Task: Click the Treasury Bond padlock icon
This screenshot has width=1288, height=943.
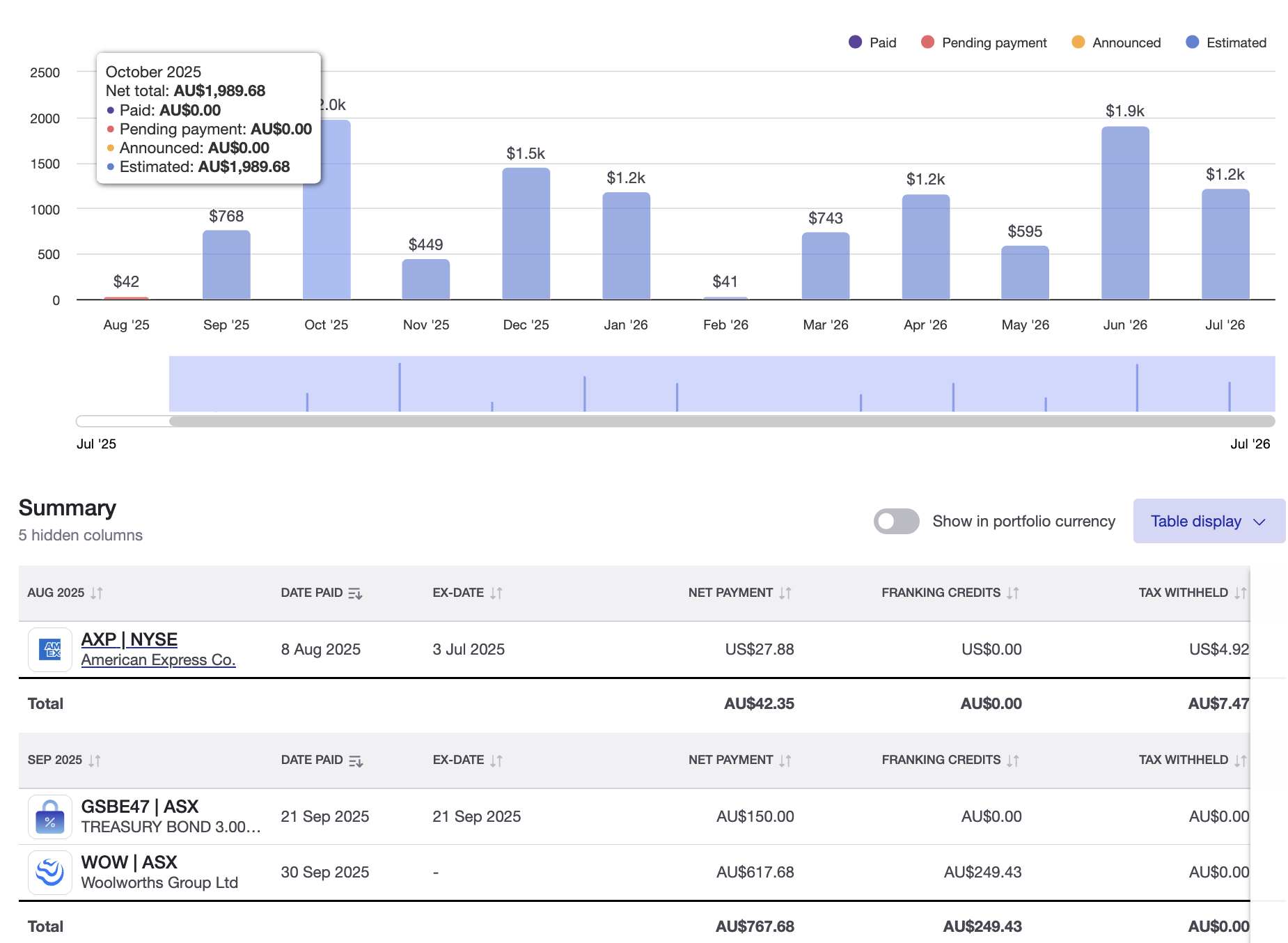Action: click(49, 816)
